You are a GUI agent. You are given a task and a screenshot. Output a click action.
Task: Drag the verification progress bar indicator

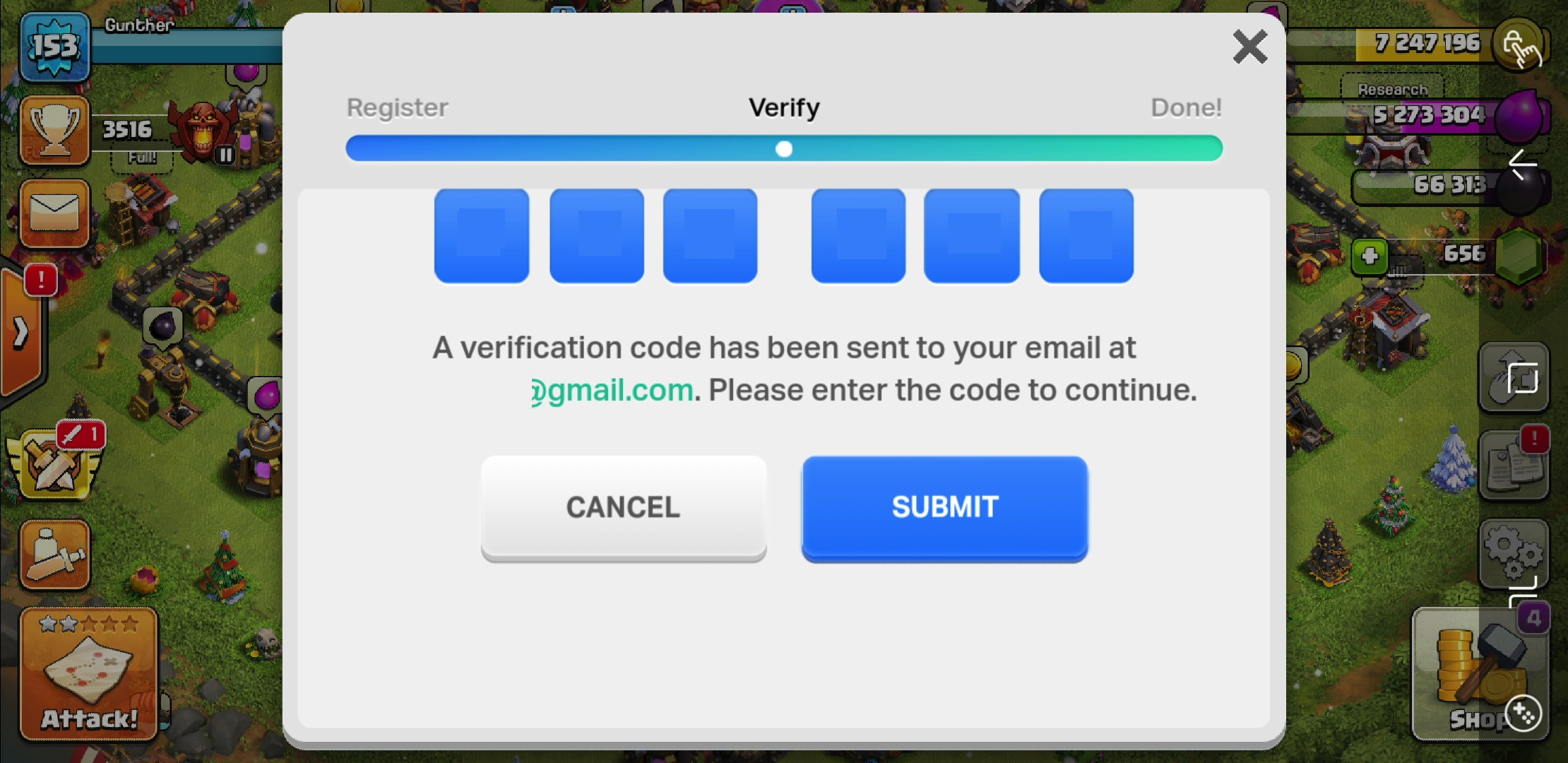click(x=784, y=149)
